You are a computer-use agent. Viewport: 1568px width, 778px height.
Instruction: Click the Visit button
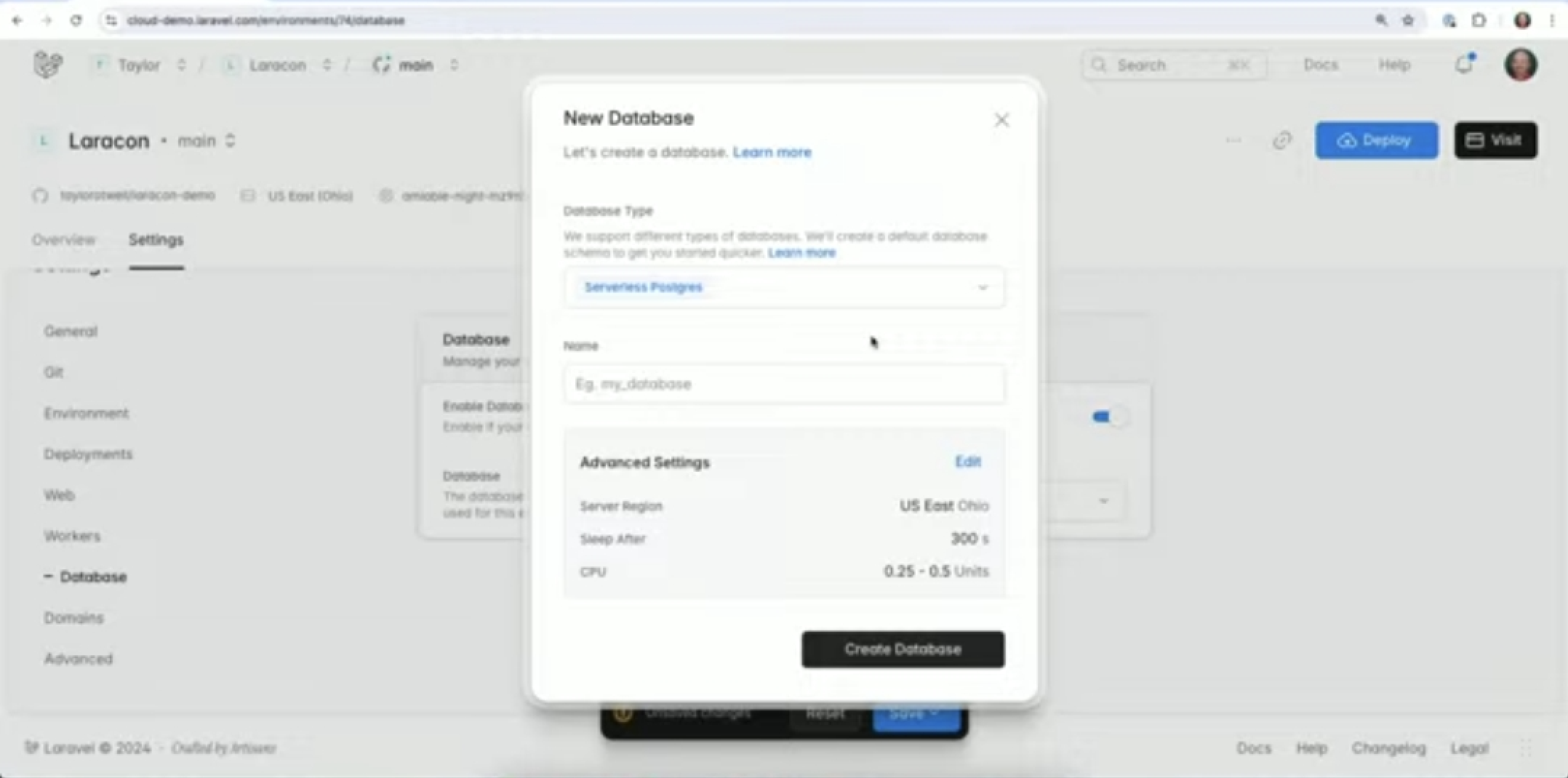(x=1495, y=140)
